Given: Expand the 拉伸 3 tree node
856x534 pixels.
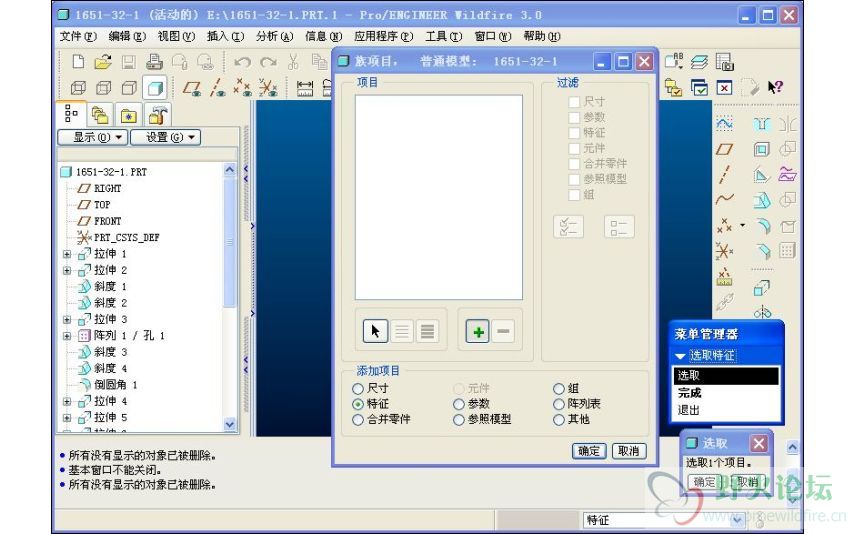Looking at the screenshot, I should pyautogui.click(x=67, y=319).
